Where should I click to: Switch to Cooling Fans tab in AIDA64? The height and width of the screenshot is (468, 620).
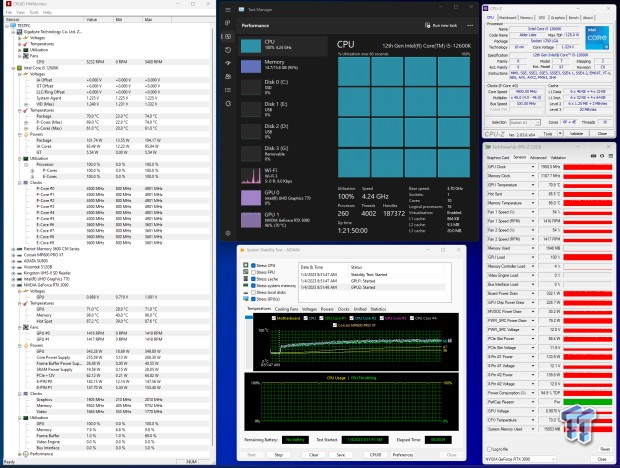point(286,309)
